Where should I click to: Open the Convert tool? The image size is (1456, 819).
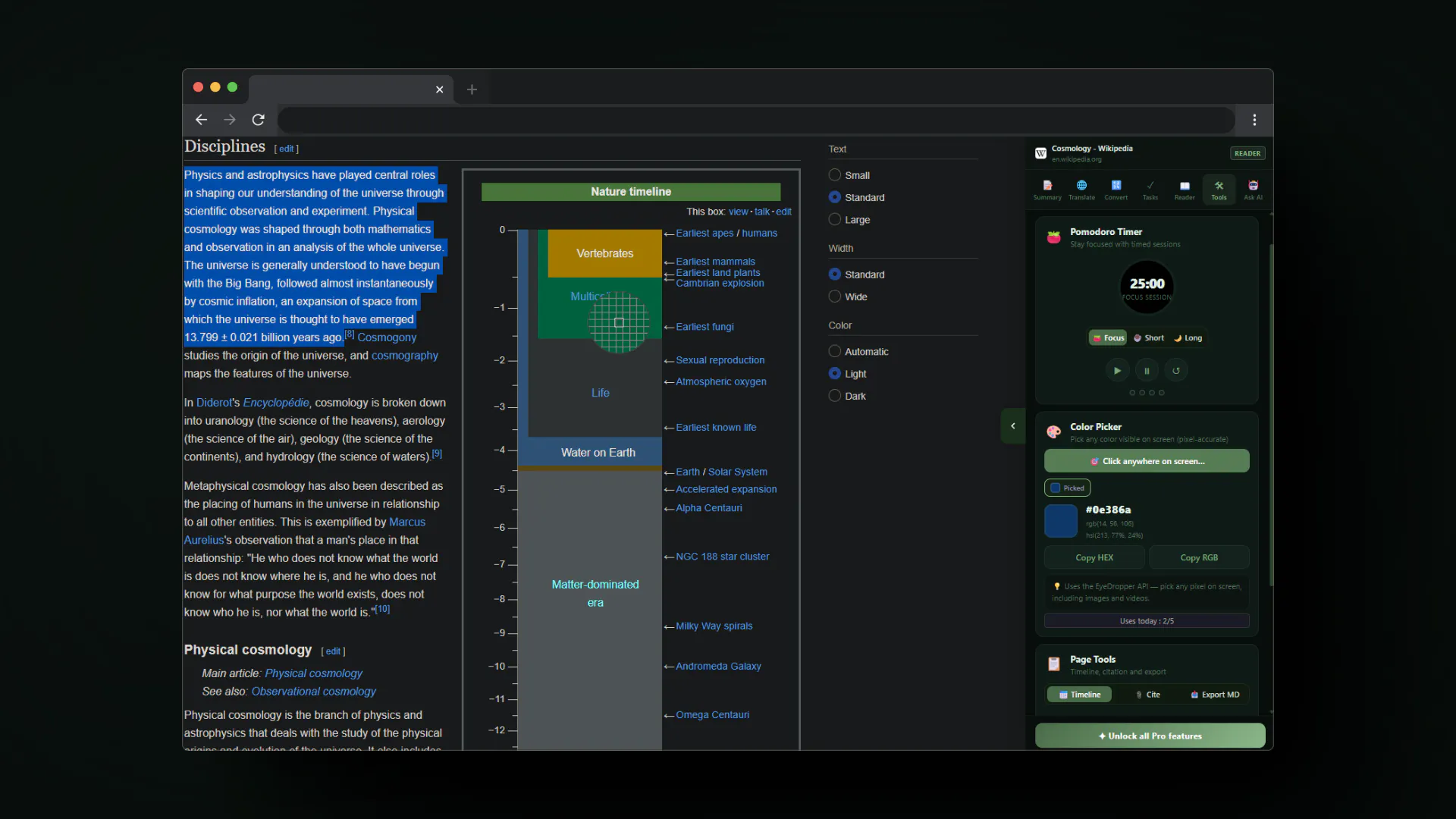1116,190
